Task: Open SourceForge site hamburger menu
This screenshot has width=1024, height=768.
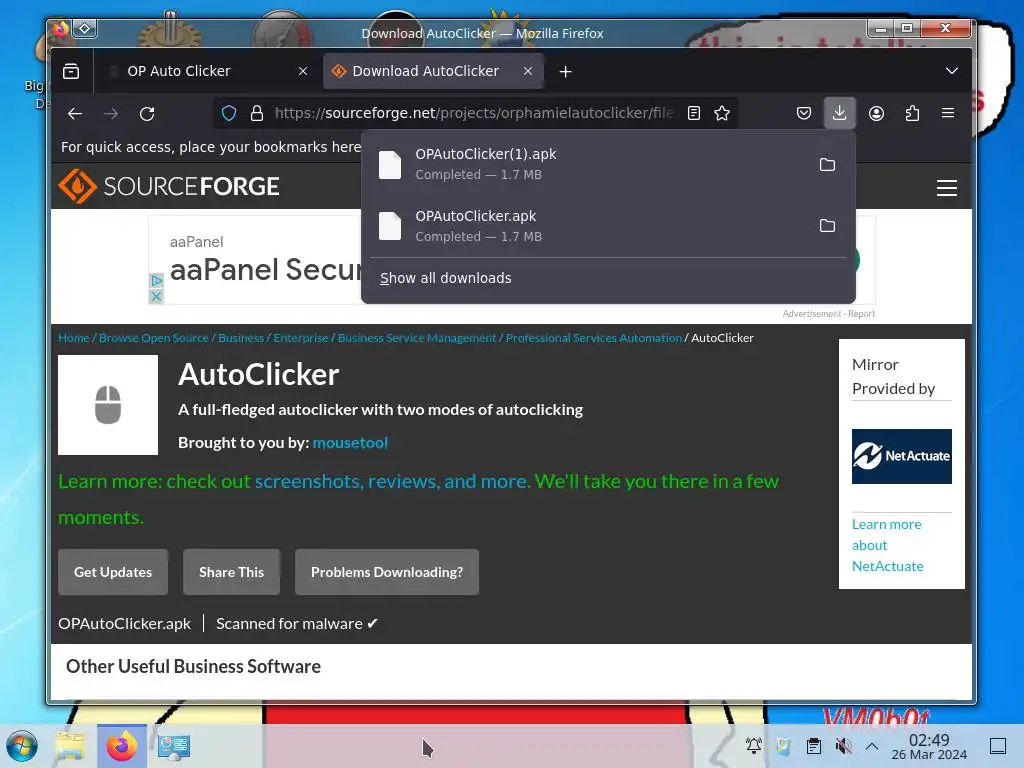Action: tap(947, 188)
